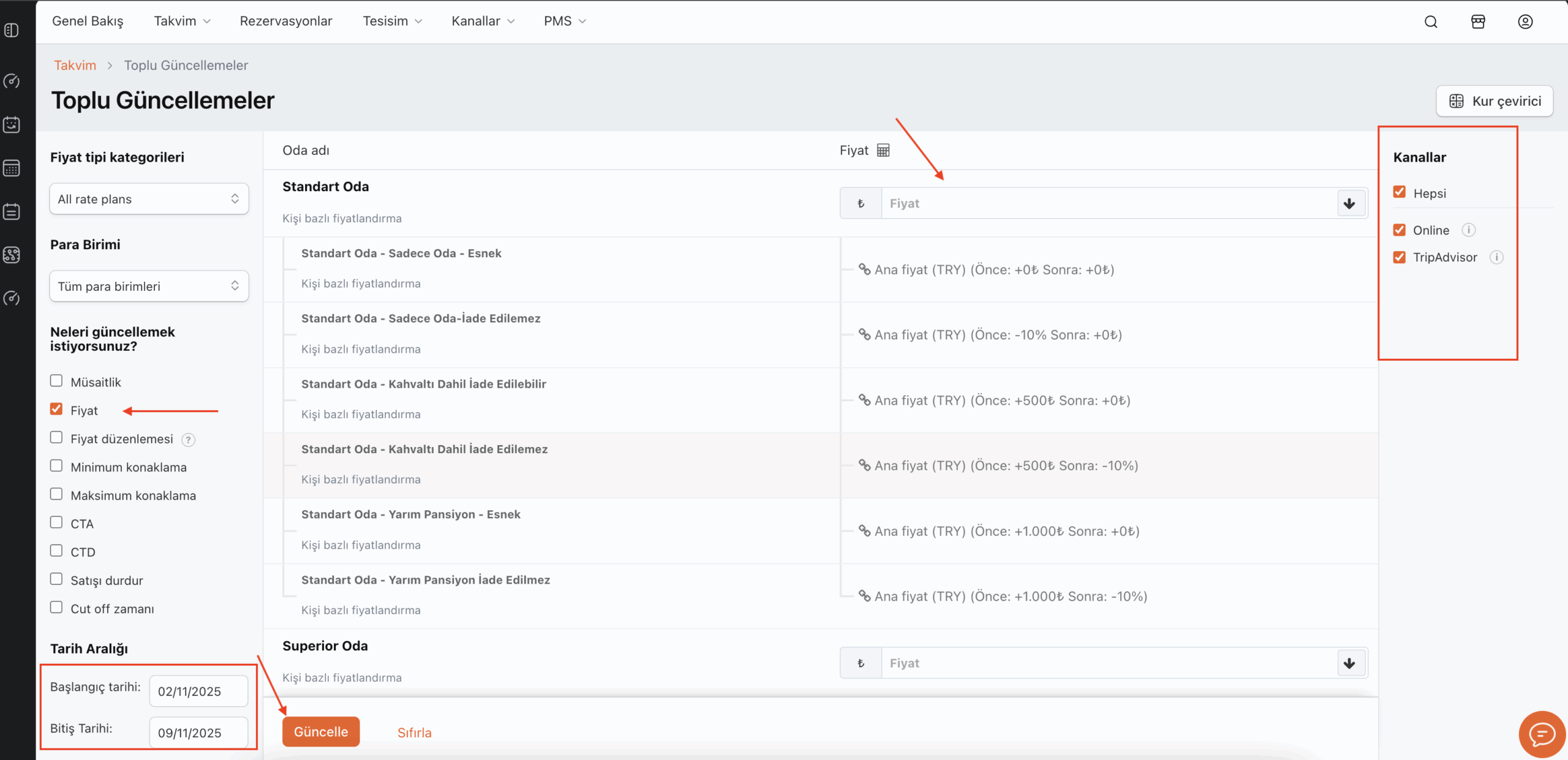Viewport: 1568px width, 760px height.
Task: Click the Sıfırla reset link
Action: (x=414, y=732)
